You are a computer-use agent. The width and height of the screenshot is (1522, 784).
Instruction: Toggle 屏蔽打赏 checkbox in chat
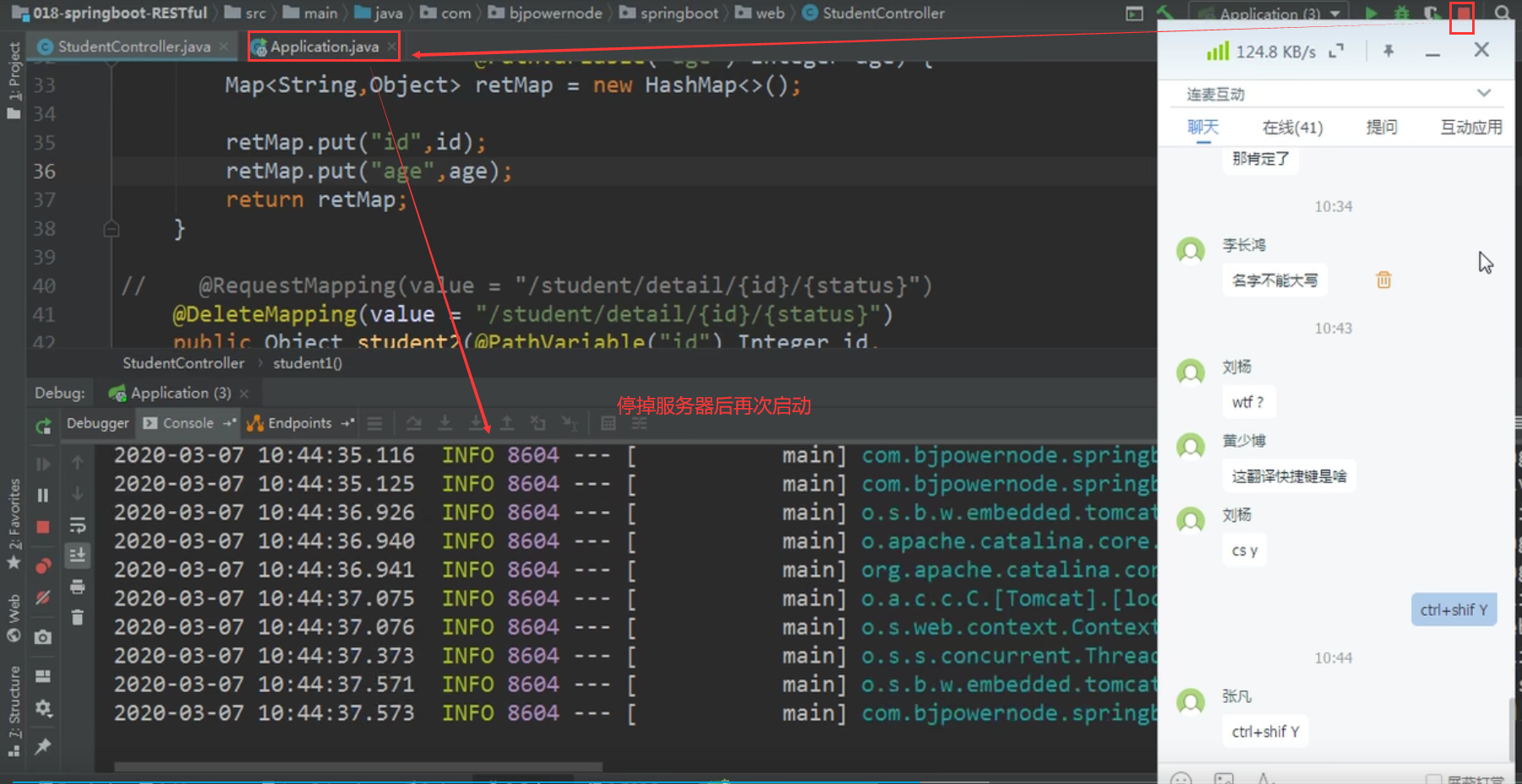click(x=1433, y=780)
